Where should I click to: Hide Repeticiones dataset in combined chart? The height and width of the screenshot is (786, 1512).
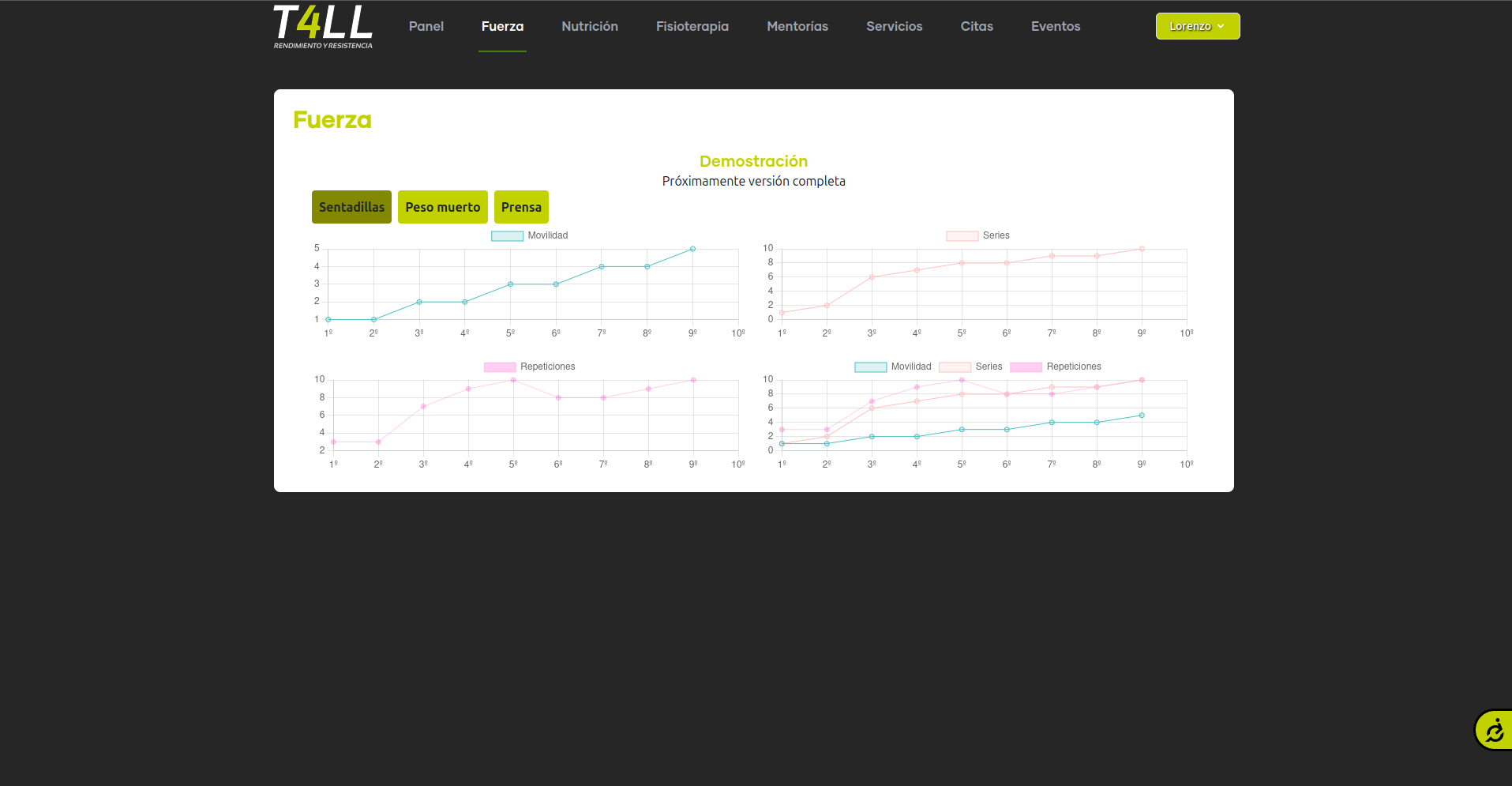pos(1056,367)
